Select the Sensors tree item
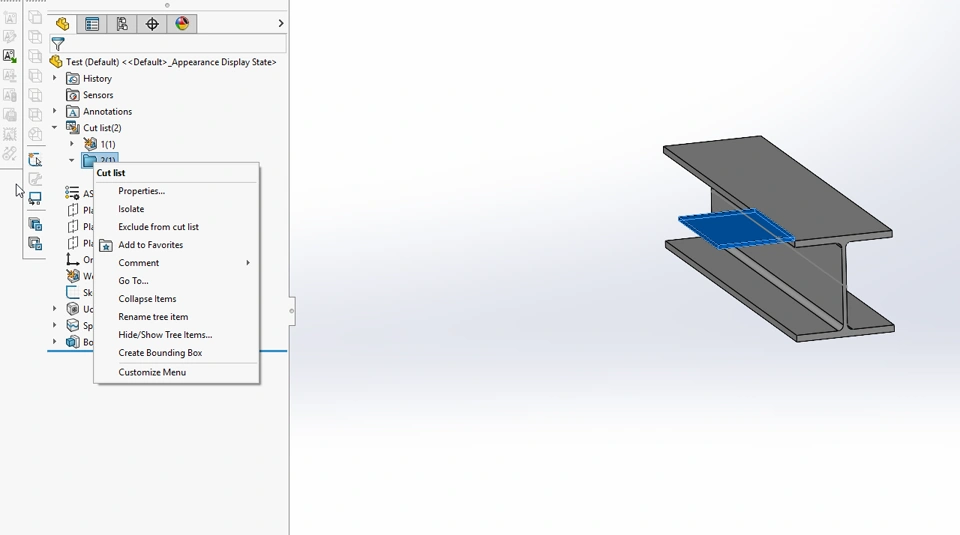Image resolution: width=960 pixels, height=535 pixels. (98, 95)
